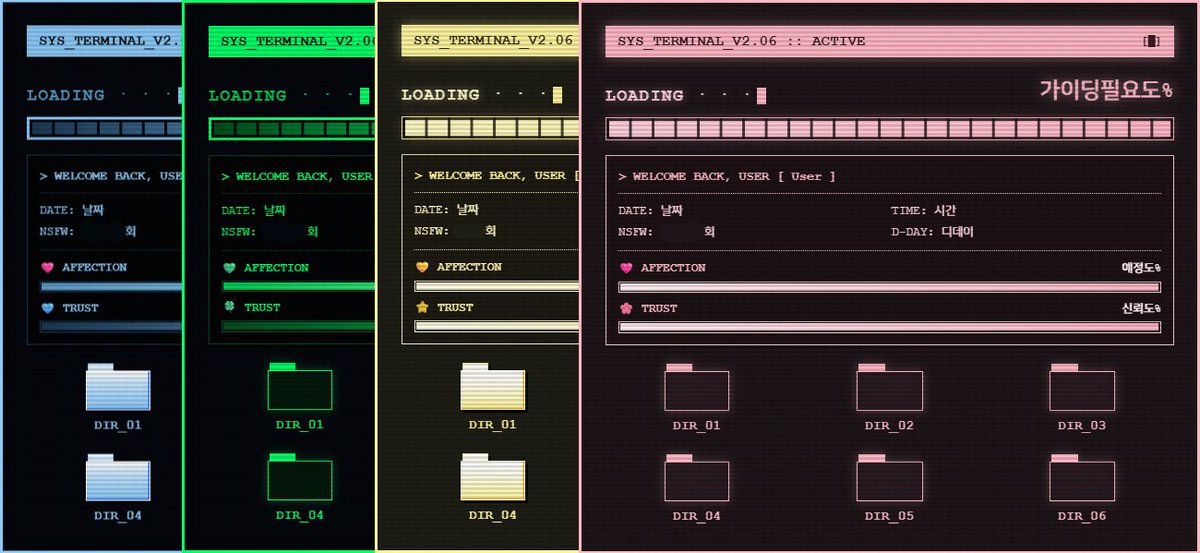1200x553 pixels.
Task: Click green heart icon beside AFFECTION in green terminal
Action: point(229,268)
